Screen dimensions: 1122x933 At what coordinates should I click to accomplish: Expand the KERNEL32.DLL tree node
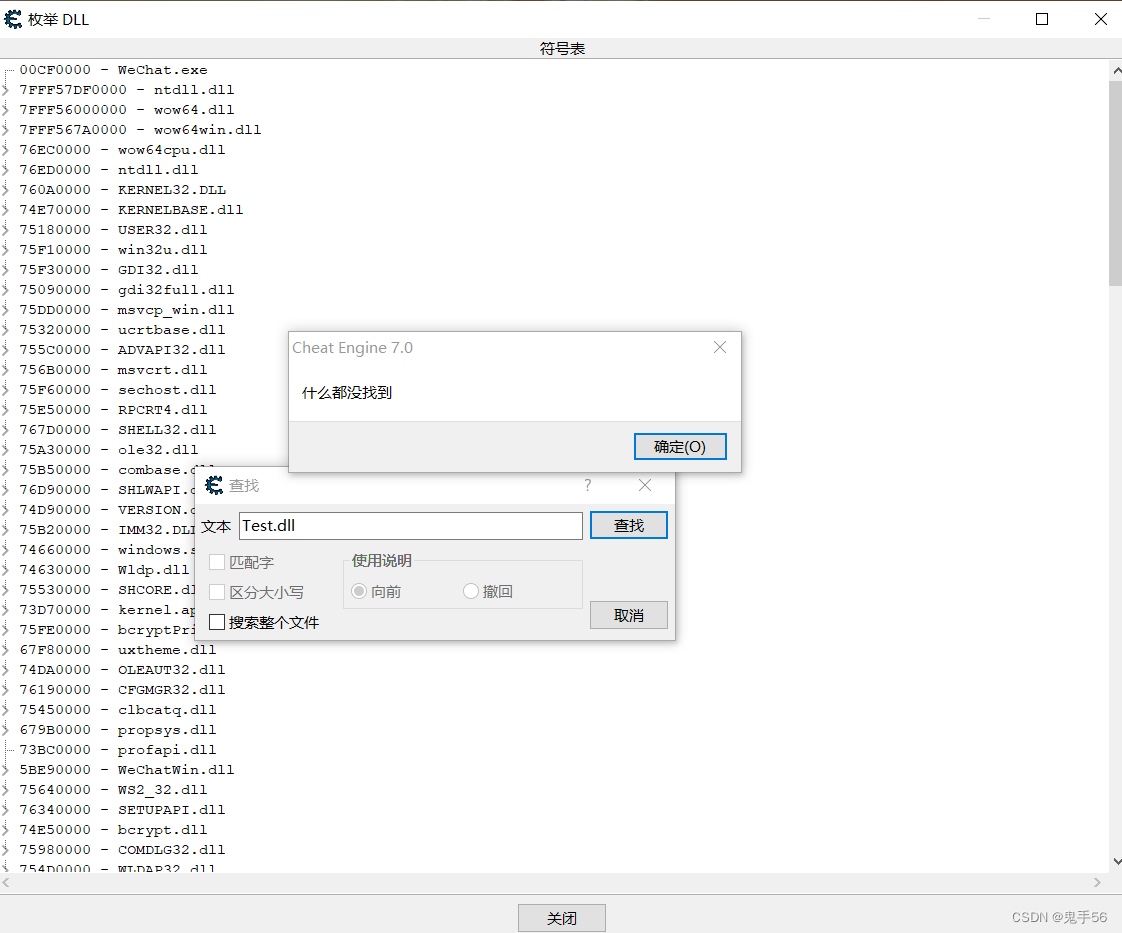6,190
